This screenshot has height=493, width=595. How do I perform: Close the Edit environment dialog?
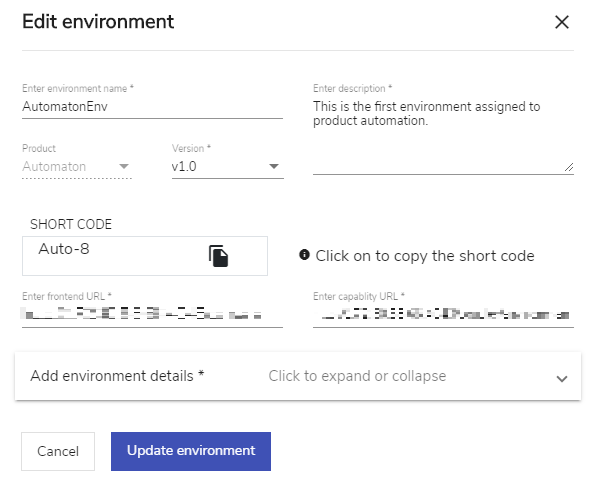(x=562, y=22)
